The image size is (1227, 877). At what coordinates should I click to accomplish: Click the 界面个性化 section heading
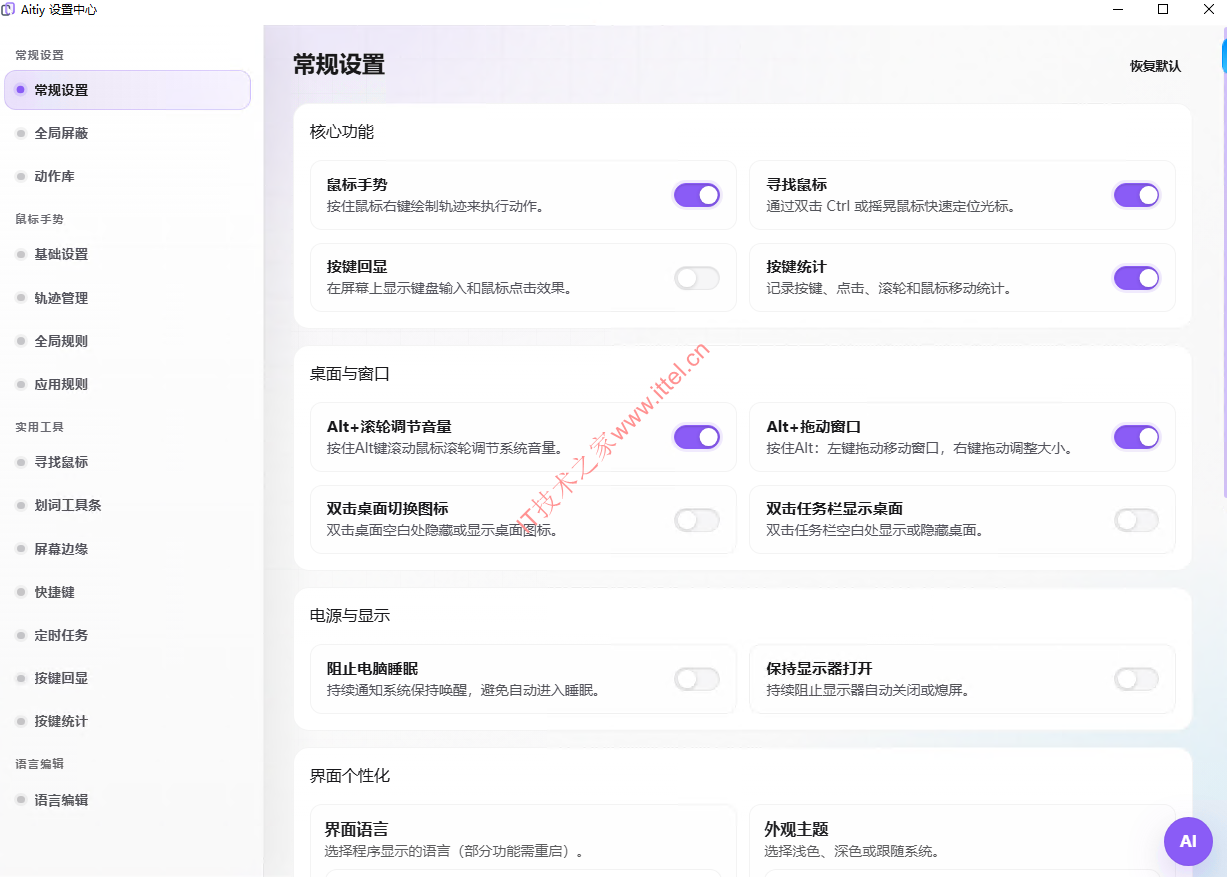tap(350, 776)
